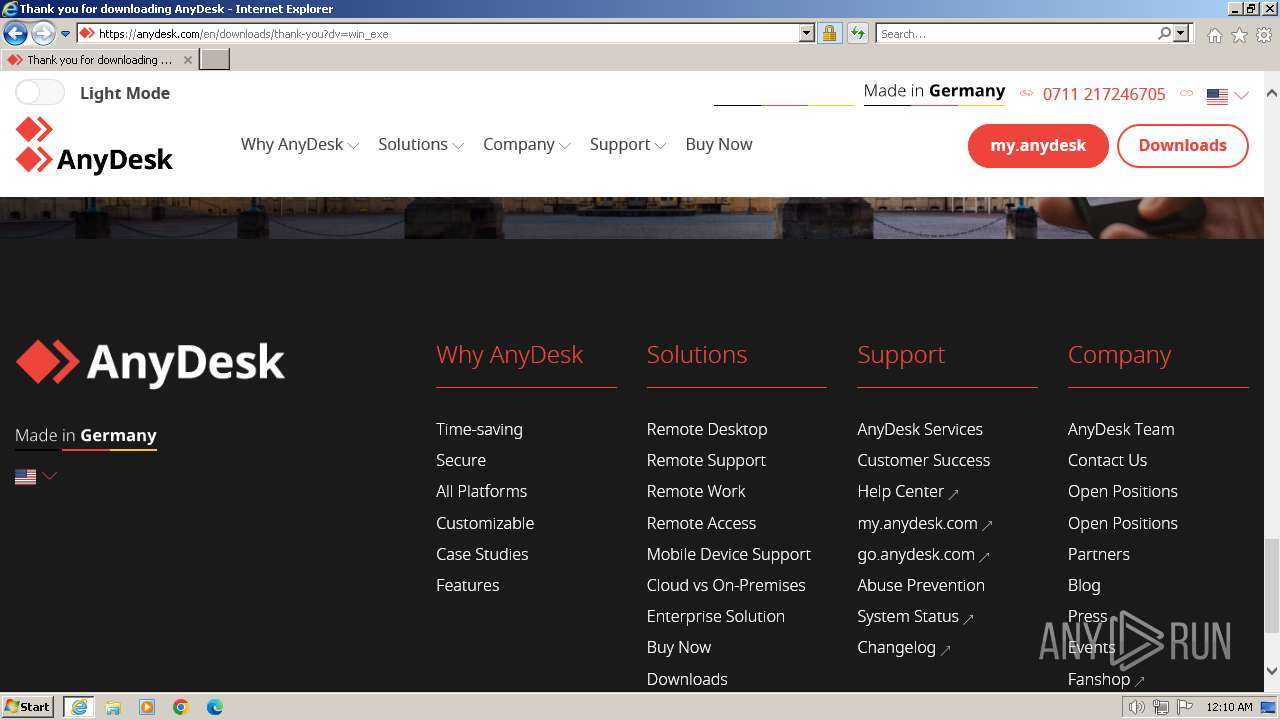Click the page vertical scrollbar thumb
Screen dimensions: 1280x720
point(1272,586)
